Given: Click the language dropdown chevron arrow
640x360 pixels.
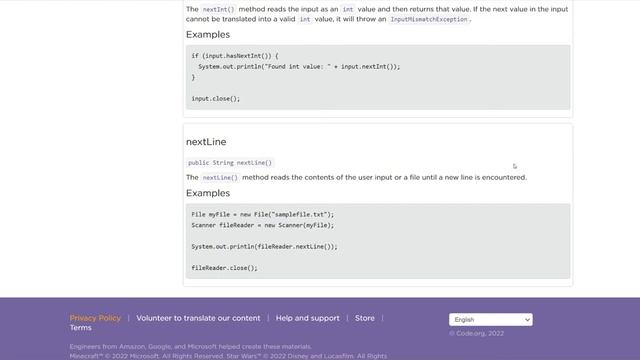Looking at the screenshot, I should coord(527,320).
